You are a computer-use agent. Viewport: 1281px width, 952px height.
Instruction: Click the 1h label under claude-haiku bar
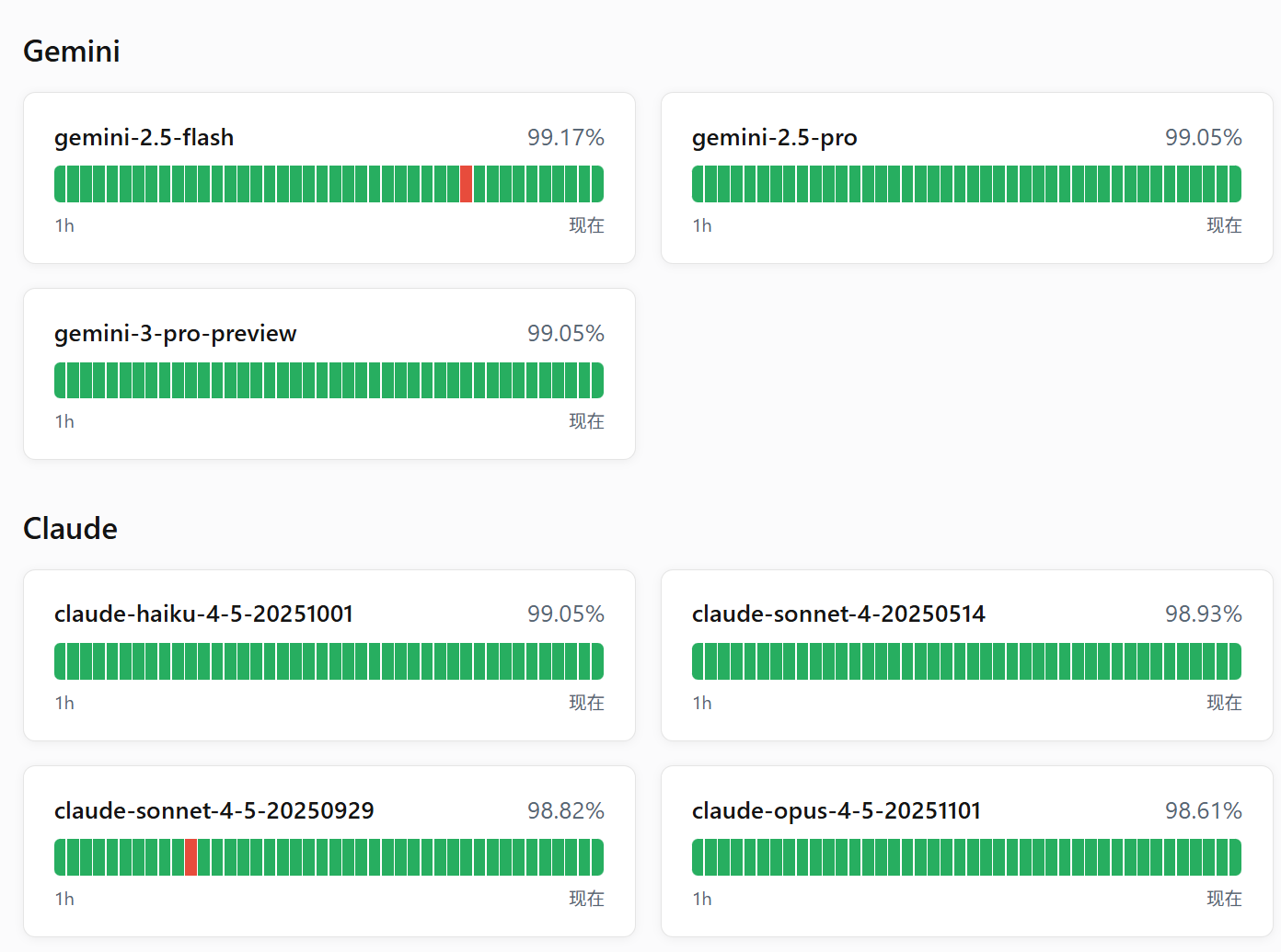(64, 704)
